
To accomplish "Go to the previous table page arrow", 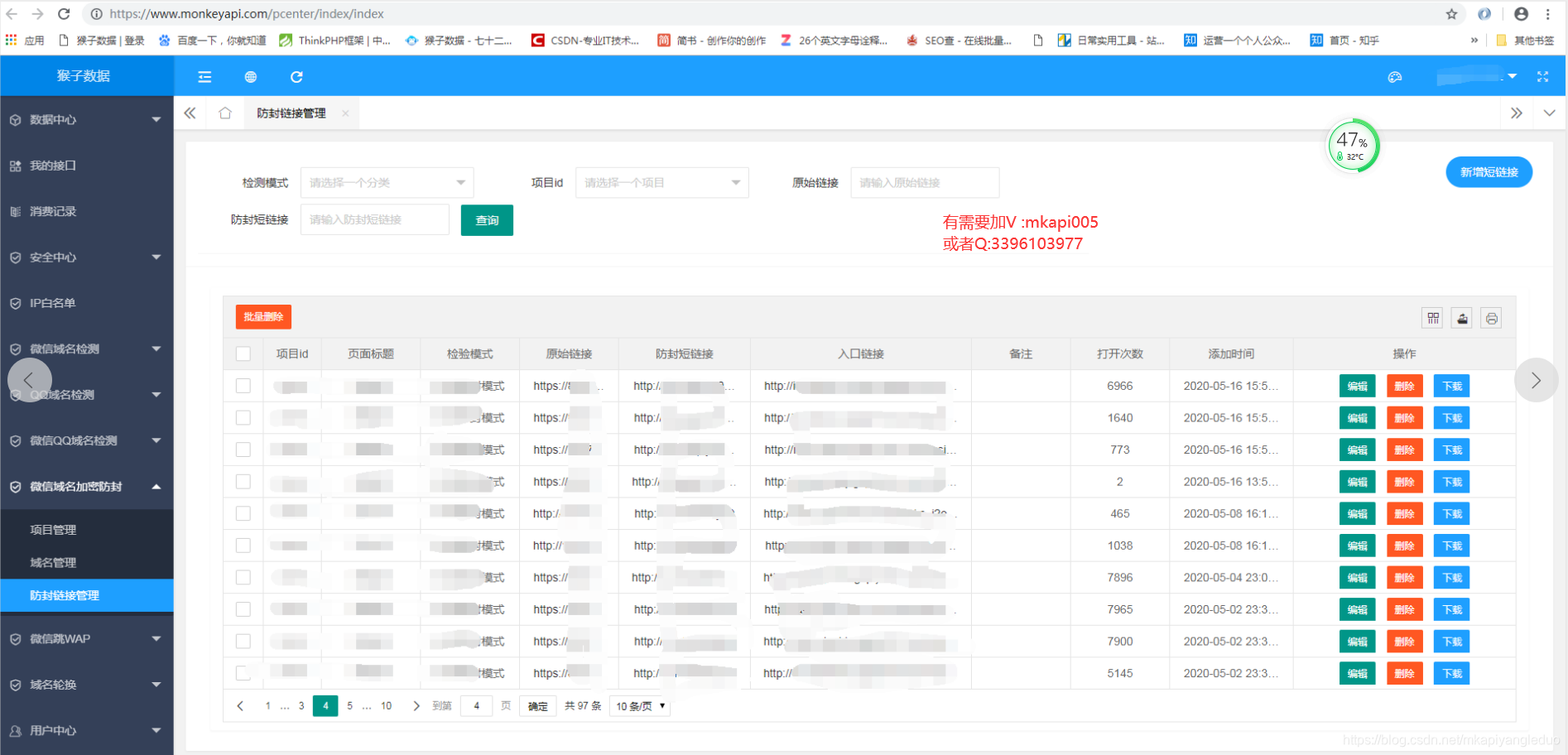I will pos(240,706).
